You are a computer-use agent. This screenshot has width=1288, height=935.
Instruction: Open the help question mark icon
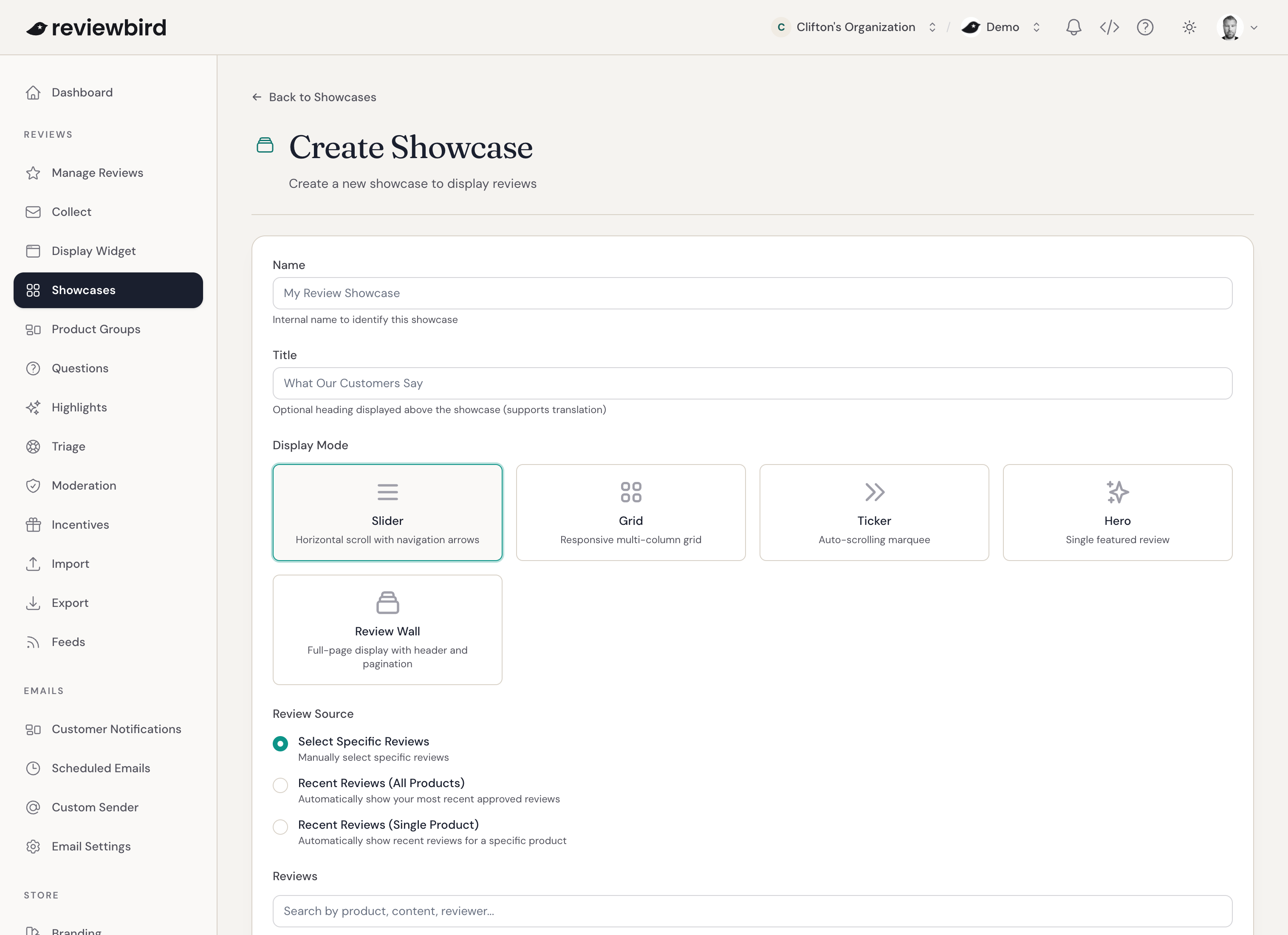[1145, 27]
